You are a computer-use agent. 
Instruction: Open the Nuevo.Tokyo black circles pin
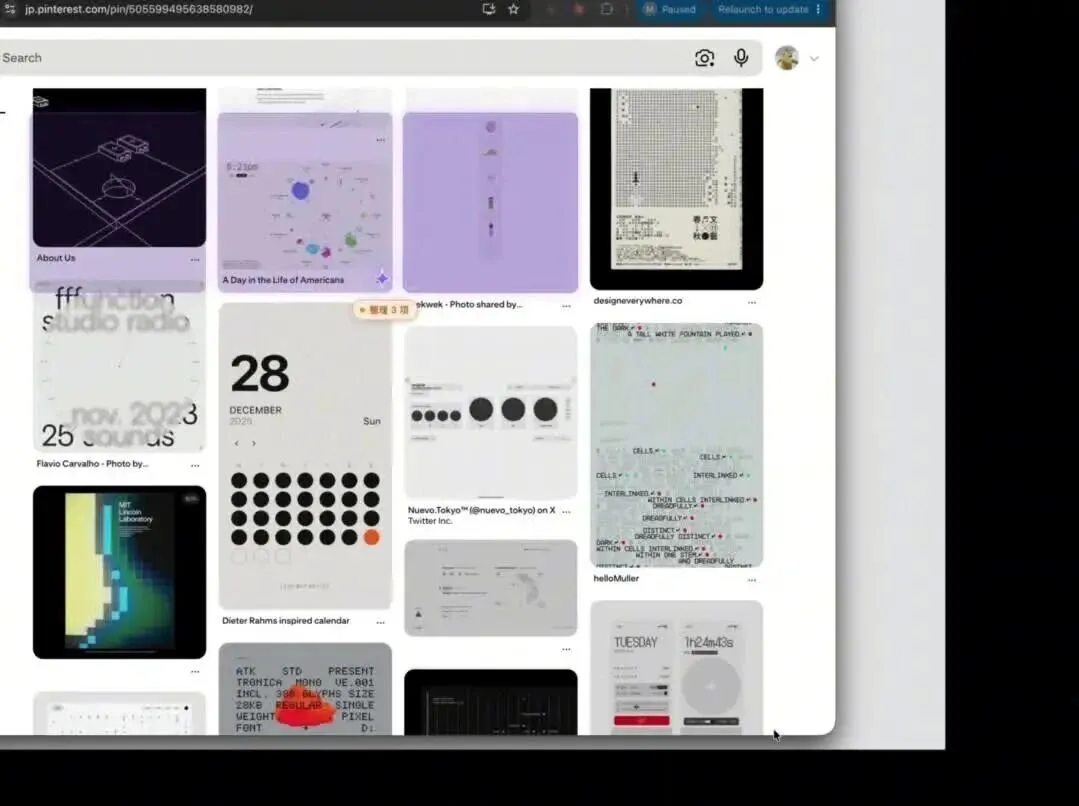(491, 412)
